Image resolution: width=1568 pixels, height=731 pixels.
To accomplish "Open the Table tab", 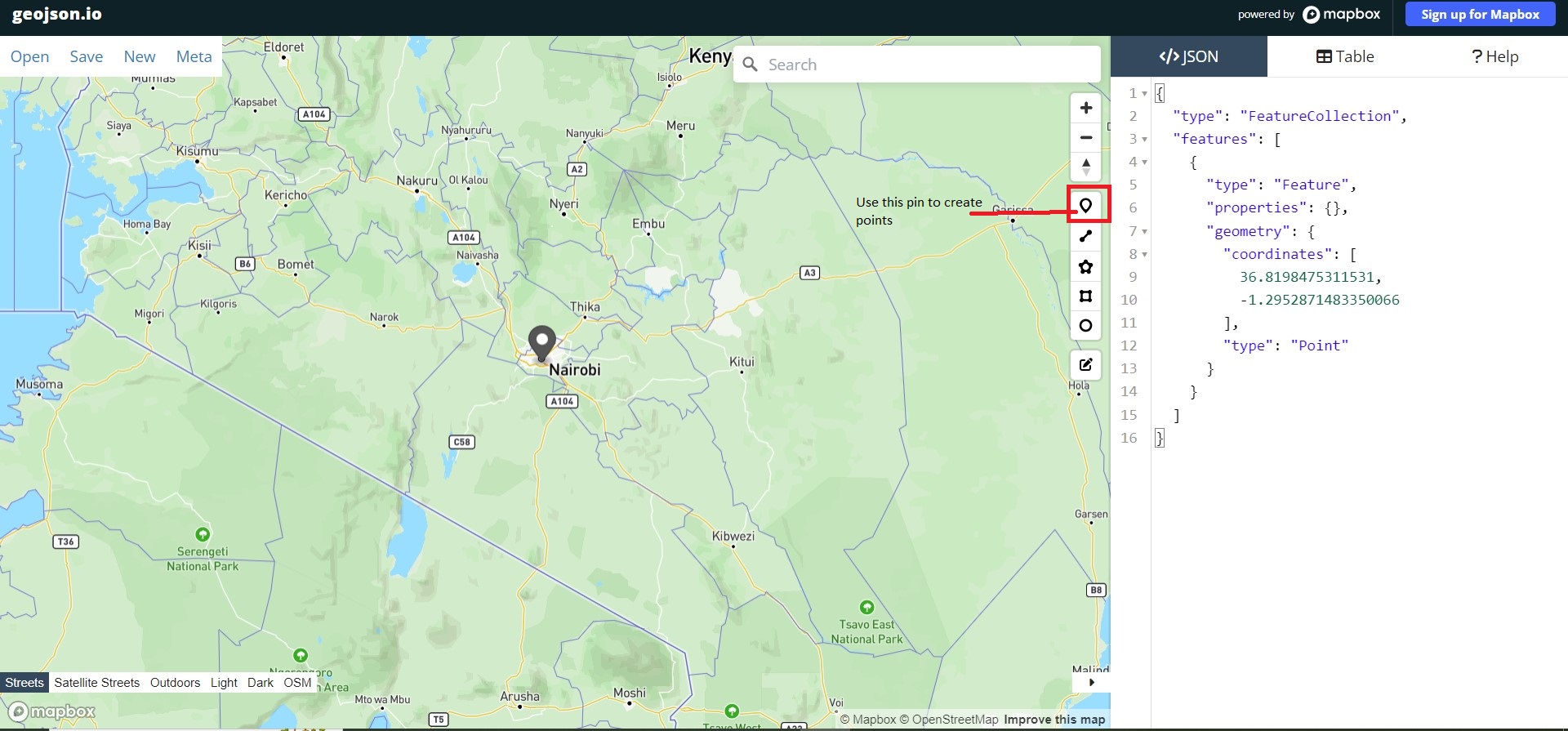I will tap(1344, 56).
